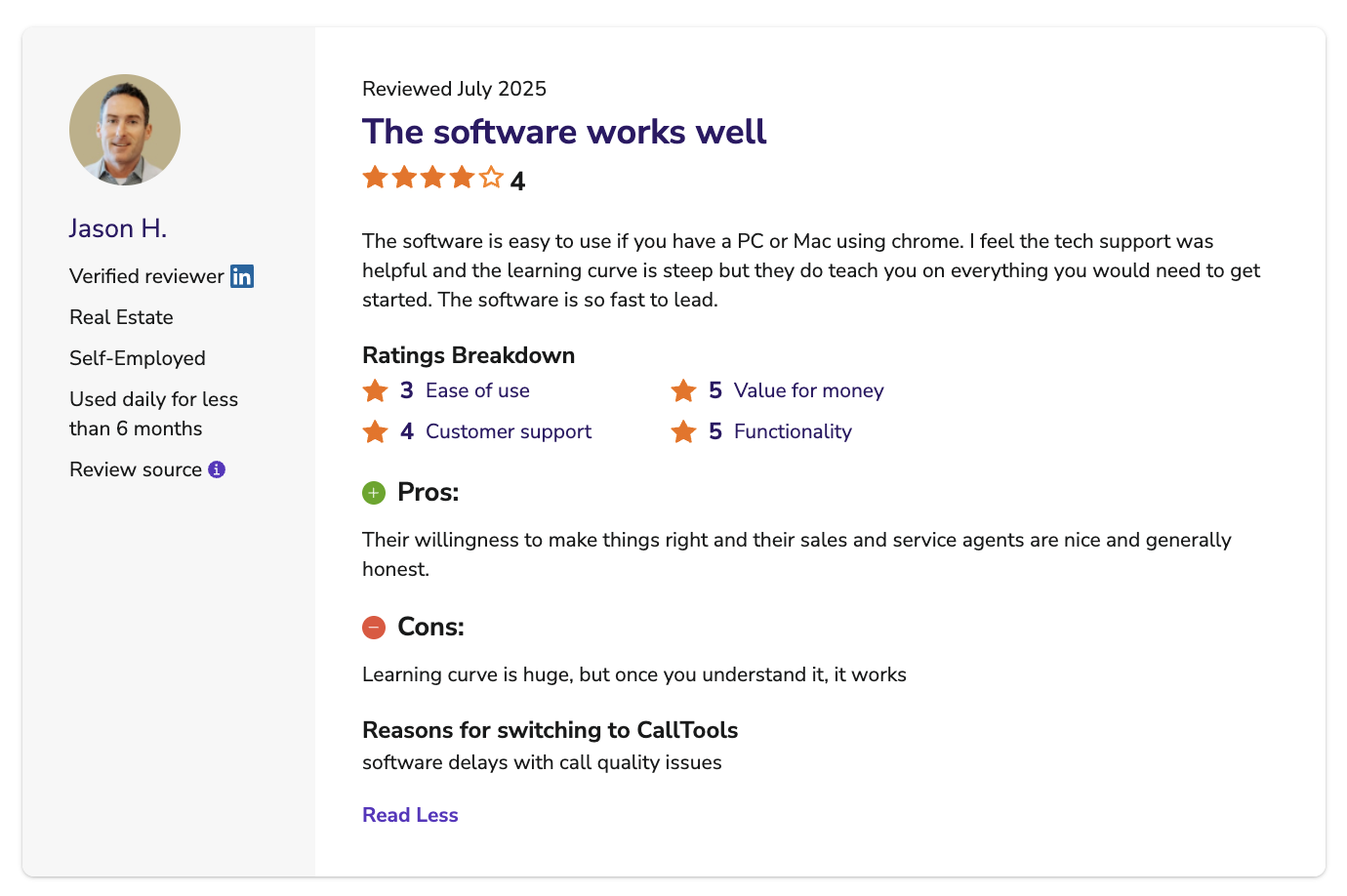This screenshot has width=1347, height=896.
Task: Click the Customer support star icon
Action: pyautogui.click(x=376, y=431)
